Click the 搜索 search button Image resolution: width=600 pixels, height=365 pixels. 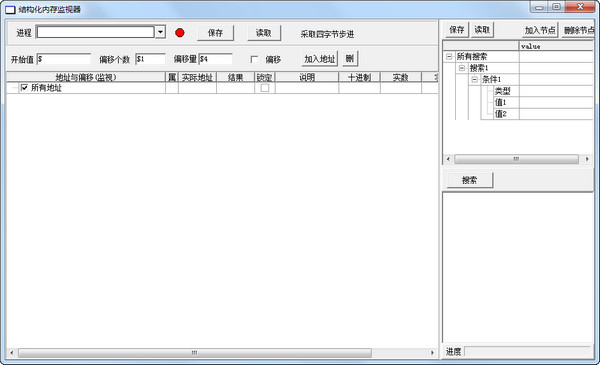(470, 180)
